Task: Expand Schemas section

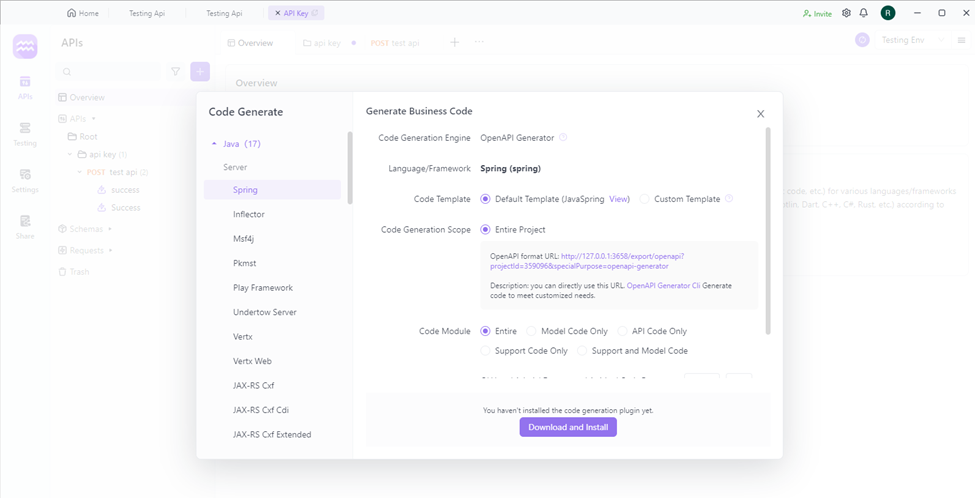Action: click(110, 229)
